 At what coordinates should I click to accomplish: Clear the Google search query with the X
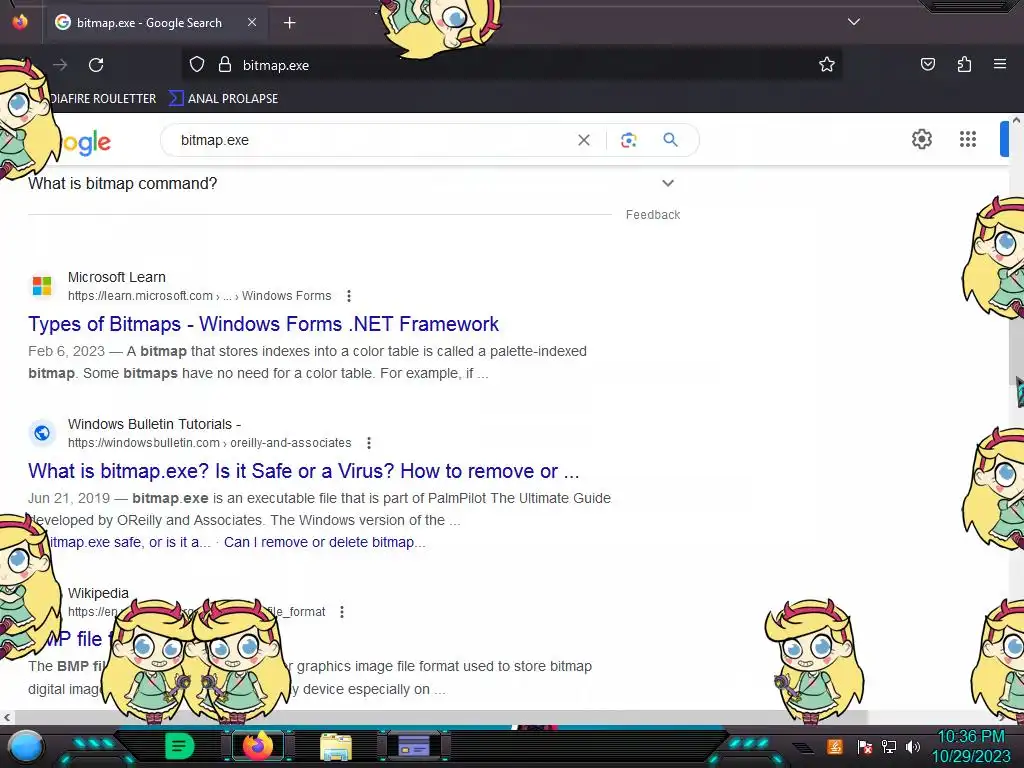click(x=584, y=140)
